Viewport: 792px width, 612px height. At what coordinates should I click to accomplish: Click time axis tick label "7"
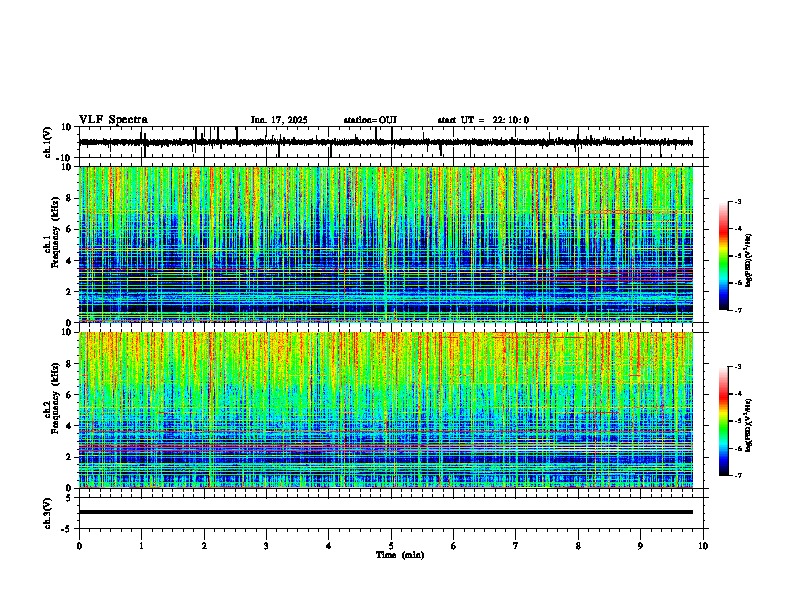[x=516, y=546]
